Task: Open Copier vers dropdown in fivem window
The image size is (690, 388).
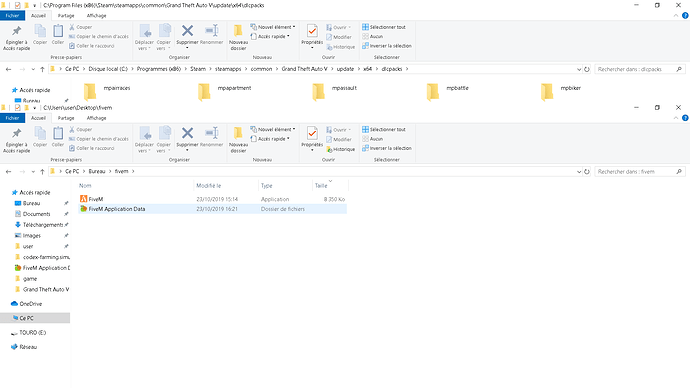Action: 163,139
